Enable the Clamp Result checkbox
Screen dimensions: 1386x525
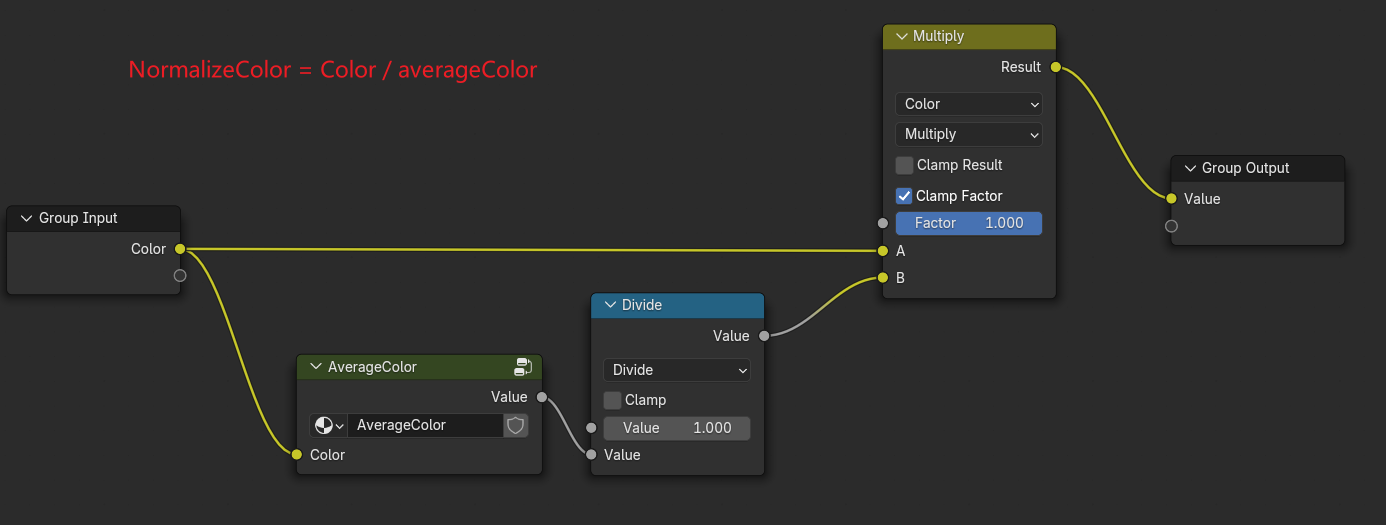(x=905, y=165)
